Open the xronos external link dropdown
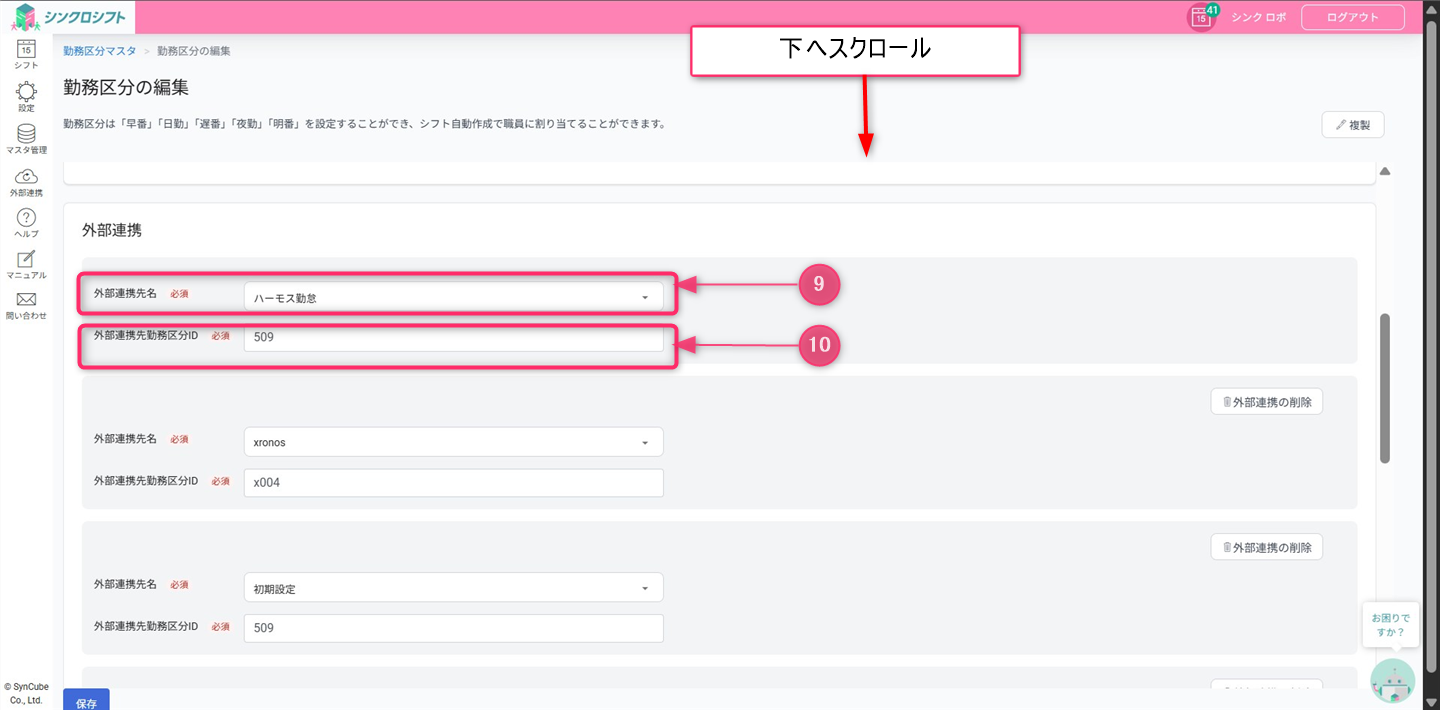This screenshot has width=1440, height=710. (x=453, y=442)
